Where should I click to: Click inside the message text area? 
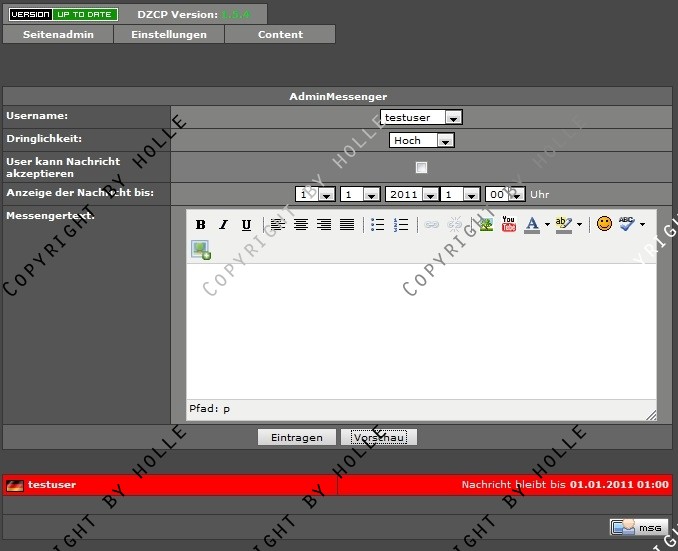pyautogui.click(x=421, y=330)
